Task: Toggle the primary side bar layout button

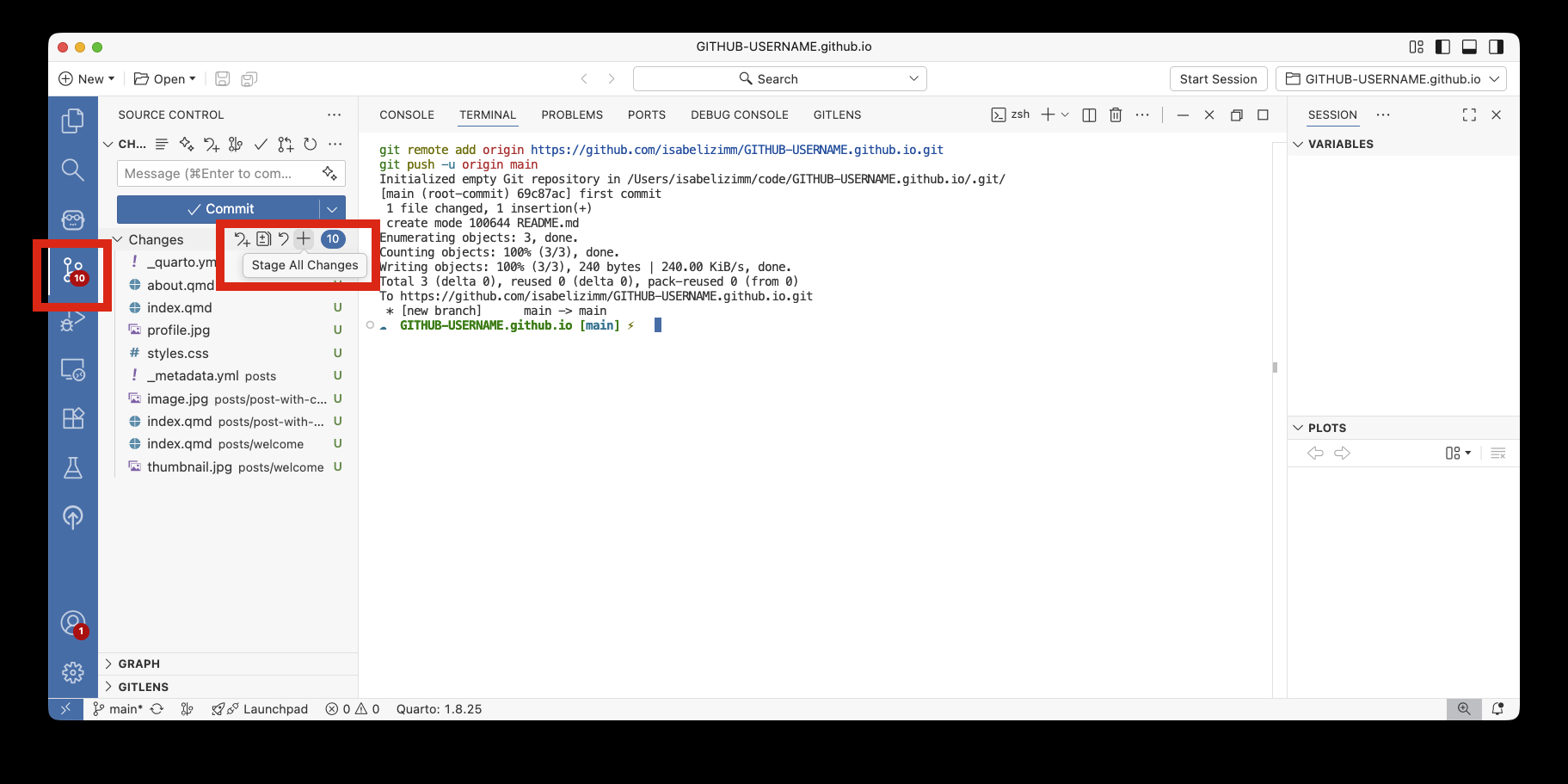Action: tap(1443, 46)
